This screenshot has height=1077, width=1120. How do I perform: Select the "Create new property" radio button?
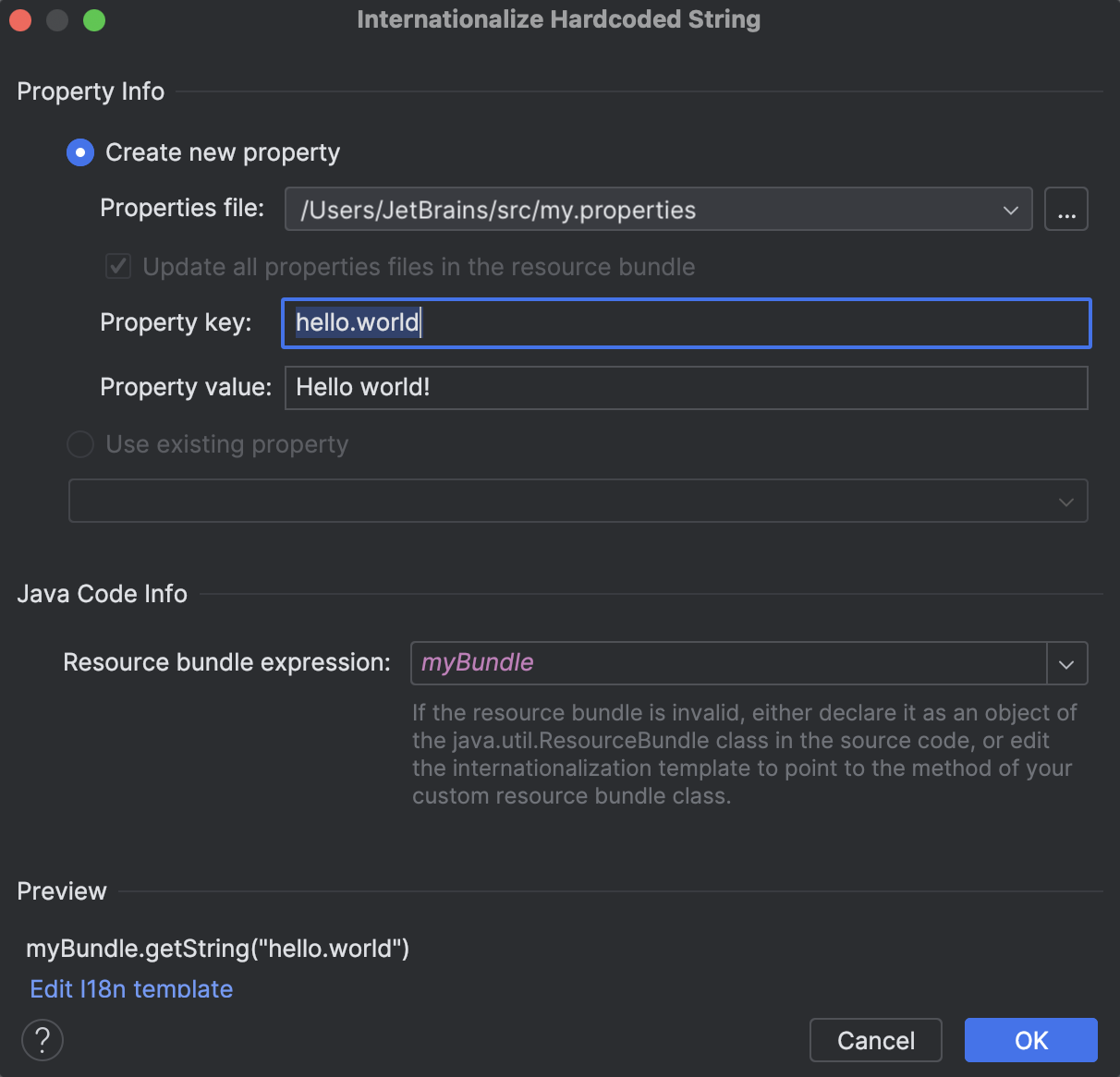(x=79, y=152)
